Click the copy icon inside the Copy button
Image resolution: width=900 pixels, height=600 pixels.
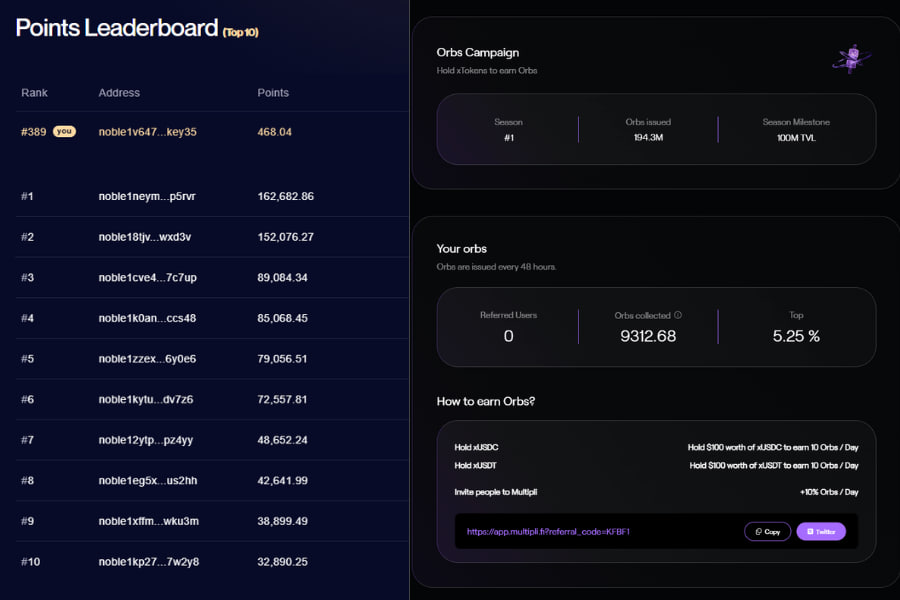pos(756,531)
